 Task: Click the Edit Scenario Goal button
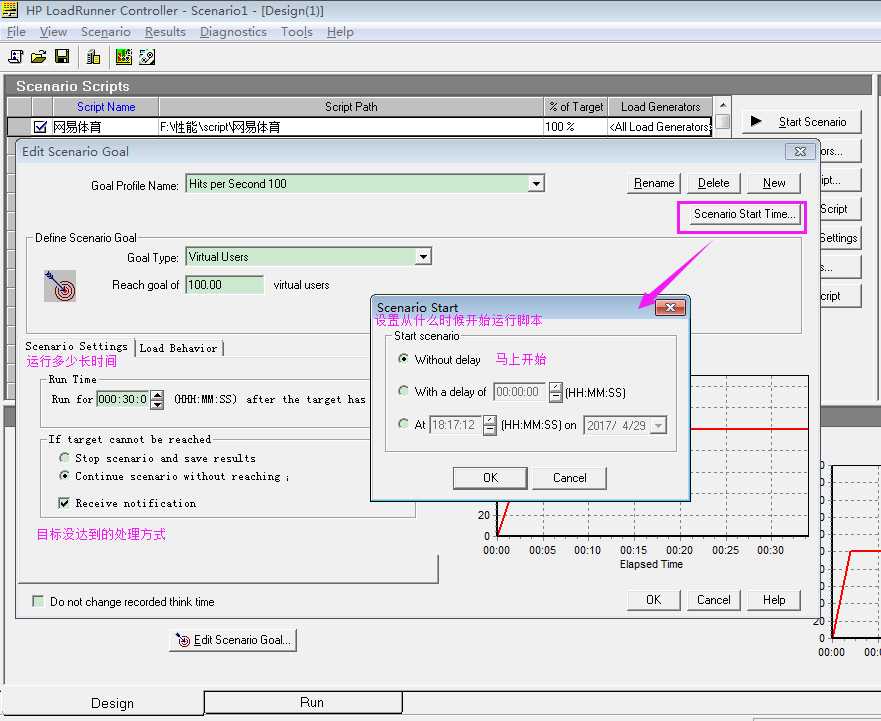tap(233, 640)
